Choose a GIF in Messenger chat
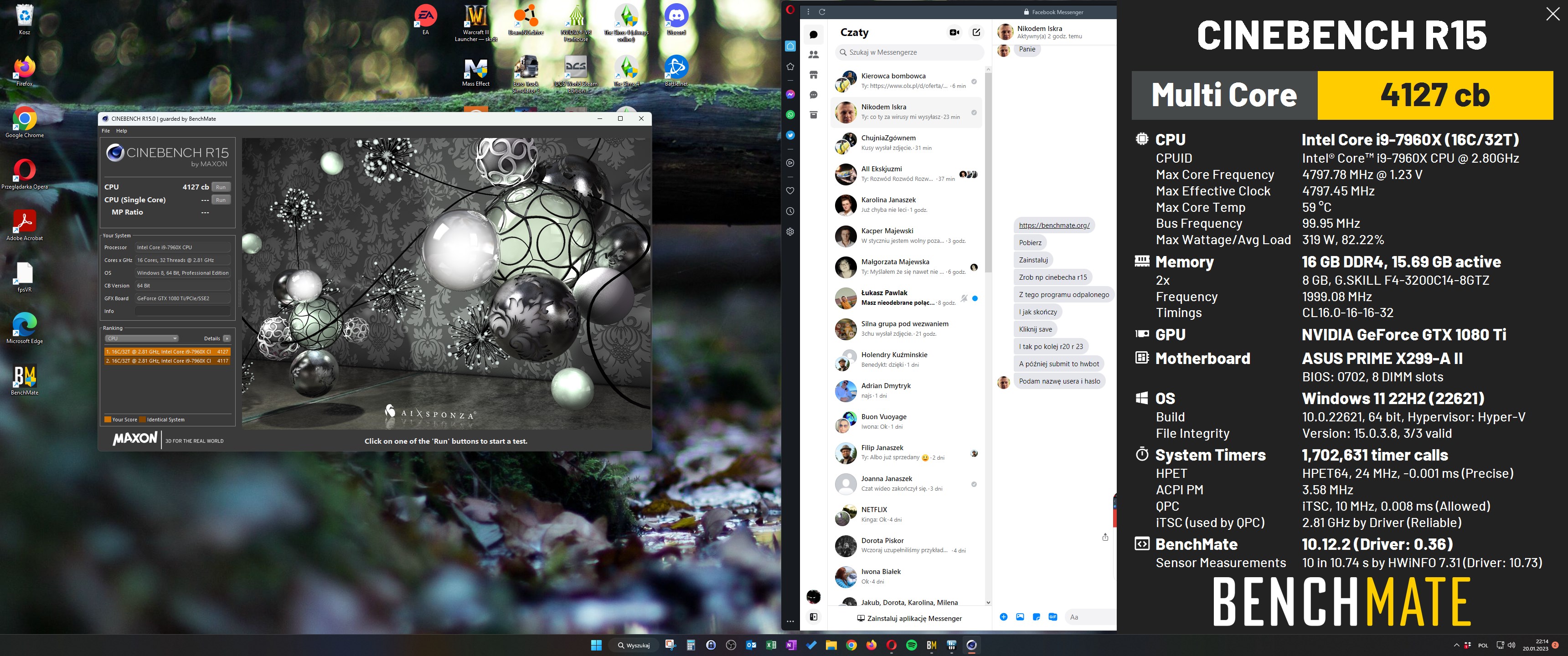Image resolution: width=1568 pixels, height=656 pixels. (x=1053, y=617)
